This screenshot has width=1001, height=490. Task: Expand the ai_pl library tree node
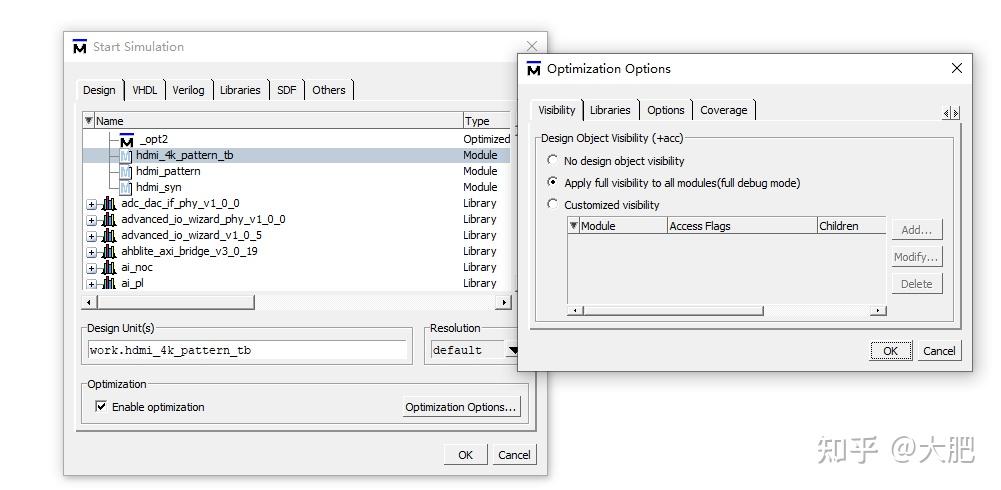[x=91, y=285]
